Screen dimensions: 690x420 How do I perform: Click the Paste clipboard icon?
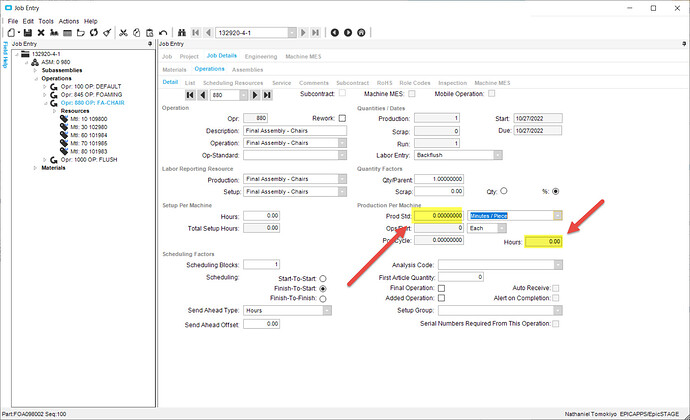coord(150,33)
